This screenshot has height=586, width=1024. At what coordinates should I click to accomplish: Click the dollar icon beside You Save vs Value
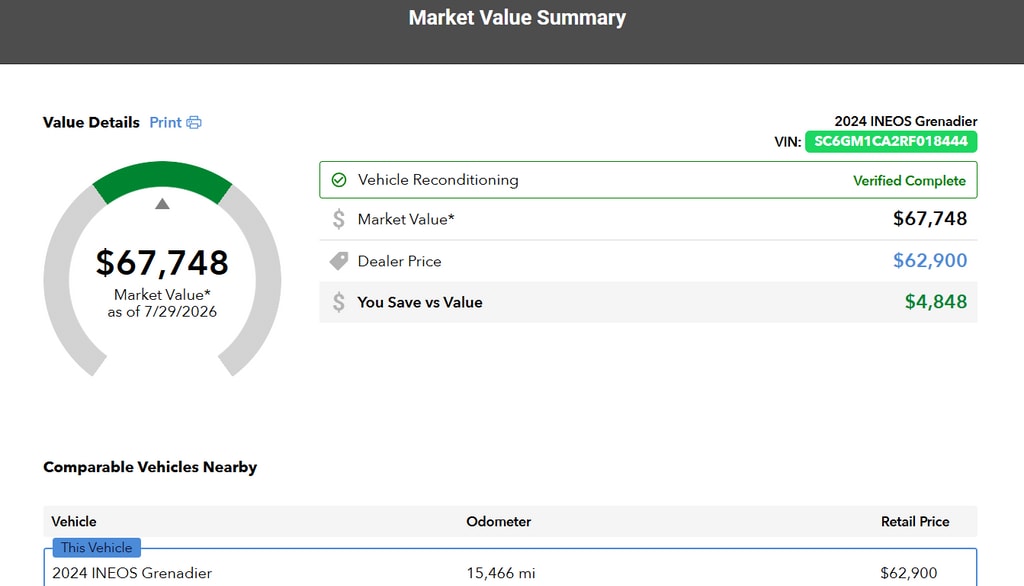(338, 302)
